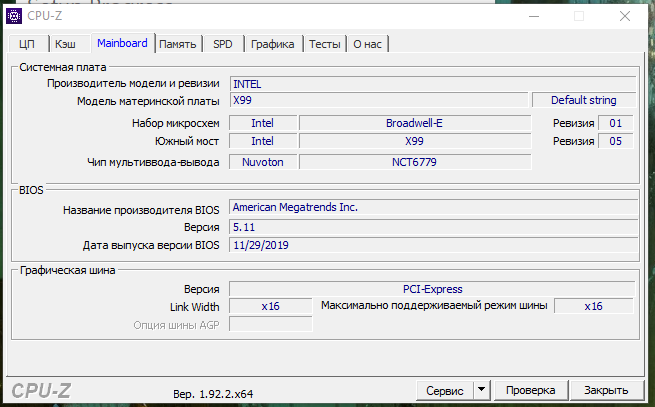Screen dimensions: 655x407
Task: Click American Megatrends Inc. BIOS vendor field
Action: [x=433, y=207]
